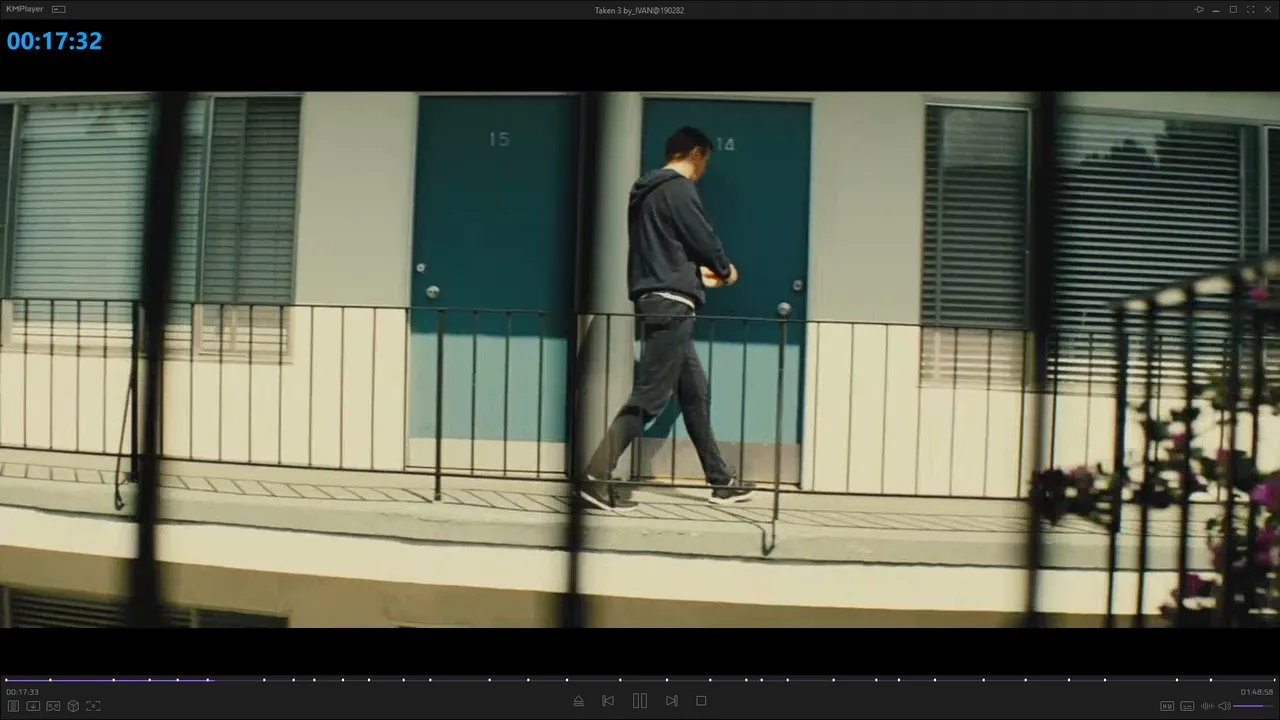
Task: Click the video frame showing the motel doors
Action: pos(640,360)
